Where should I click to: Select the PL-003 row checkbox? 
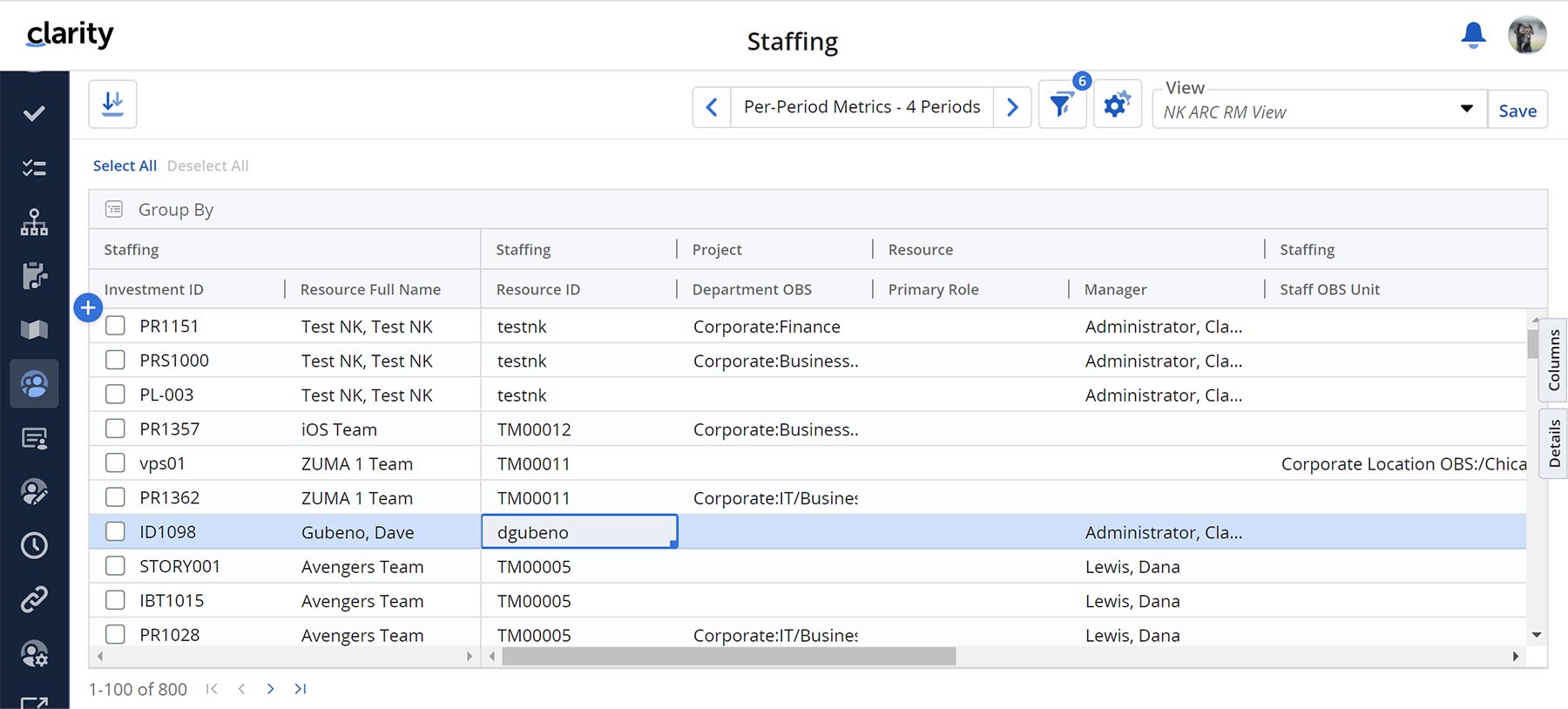[115, 395]
